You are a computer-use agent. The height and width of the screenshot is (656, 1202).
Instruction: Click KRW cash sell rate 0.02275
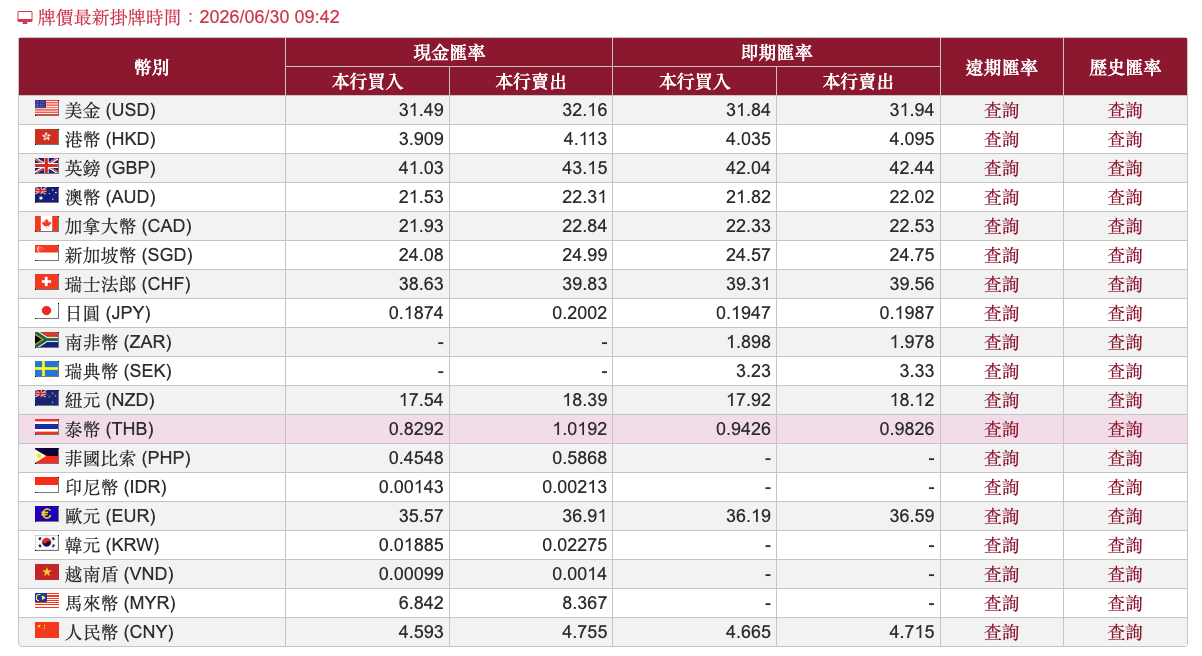pos(575,545)
